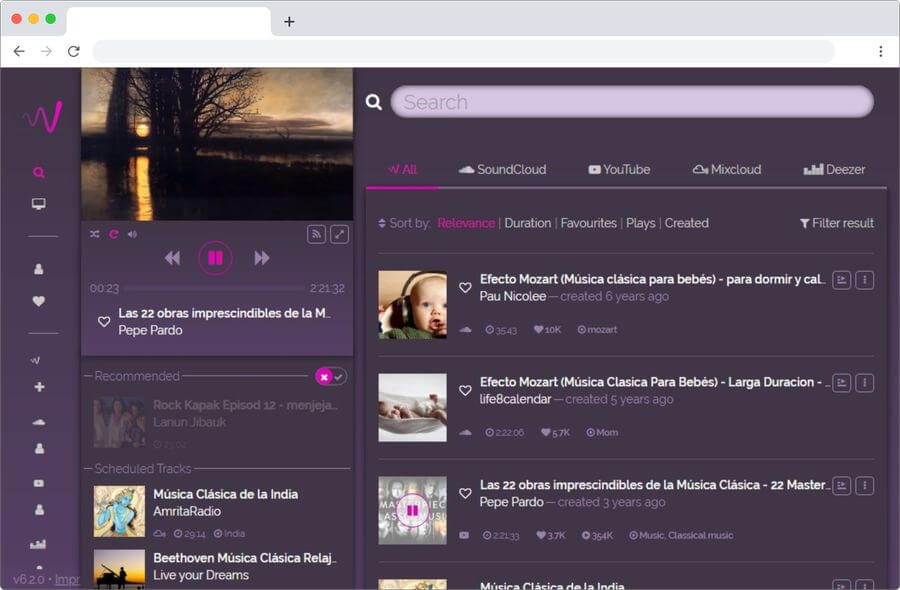Open the SoundCloud cloud sidebar icon

tap(38, 422)
